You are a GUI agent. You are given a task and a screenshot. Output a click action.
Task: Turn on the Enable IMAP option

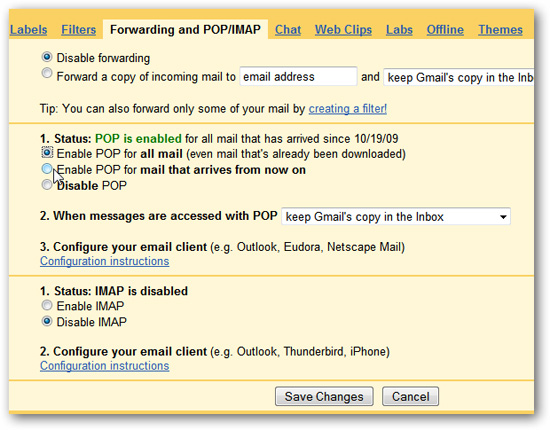(47, 305)
